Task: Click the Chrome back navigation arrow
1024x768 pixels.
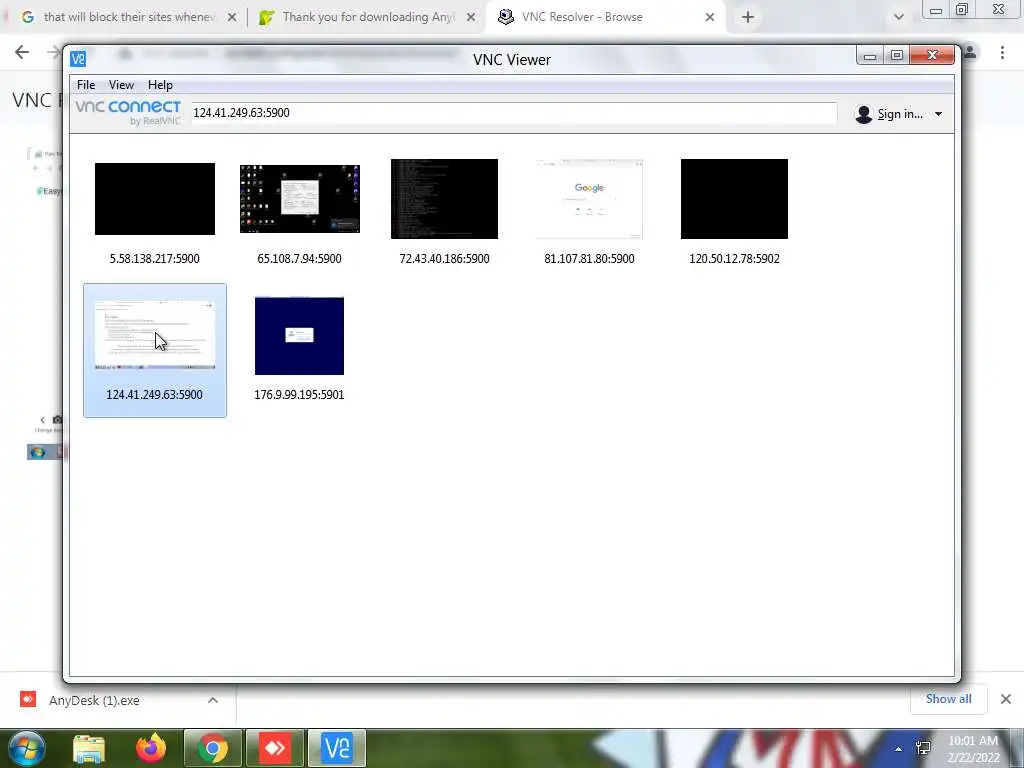Action: tap(22, 52)
